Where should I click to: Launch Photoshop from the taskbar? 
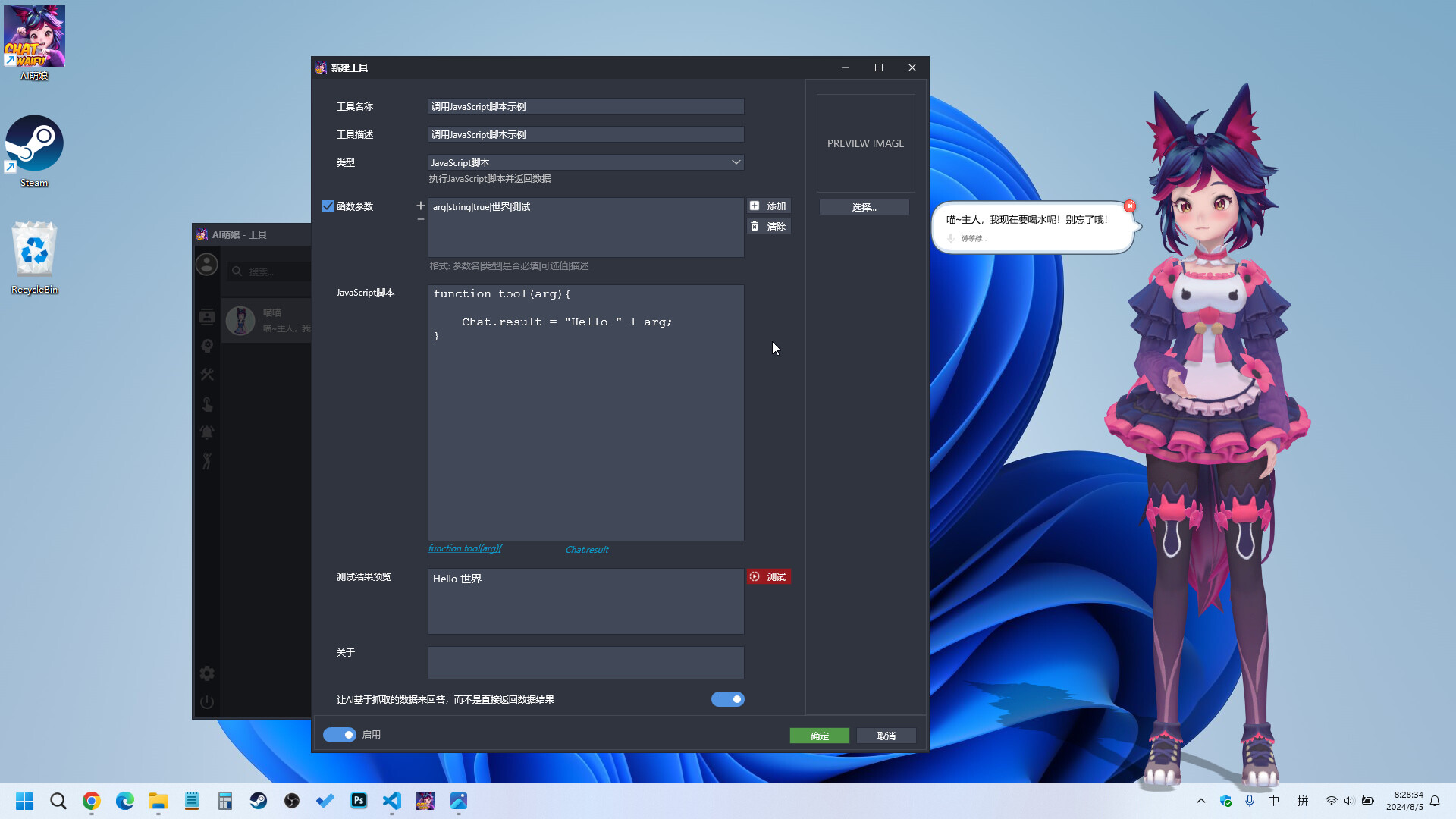(358, 801)
